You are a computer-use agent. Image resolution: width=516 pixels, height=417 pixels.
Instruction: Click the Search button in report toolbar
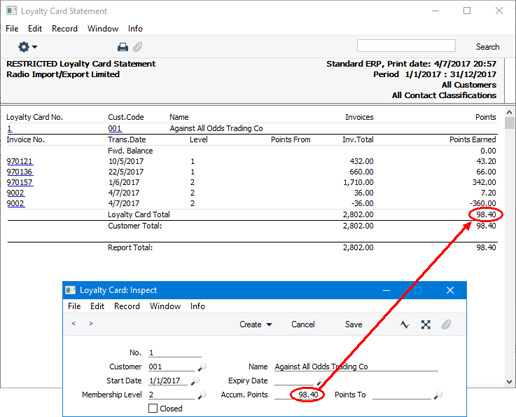click(488, 47)
